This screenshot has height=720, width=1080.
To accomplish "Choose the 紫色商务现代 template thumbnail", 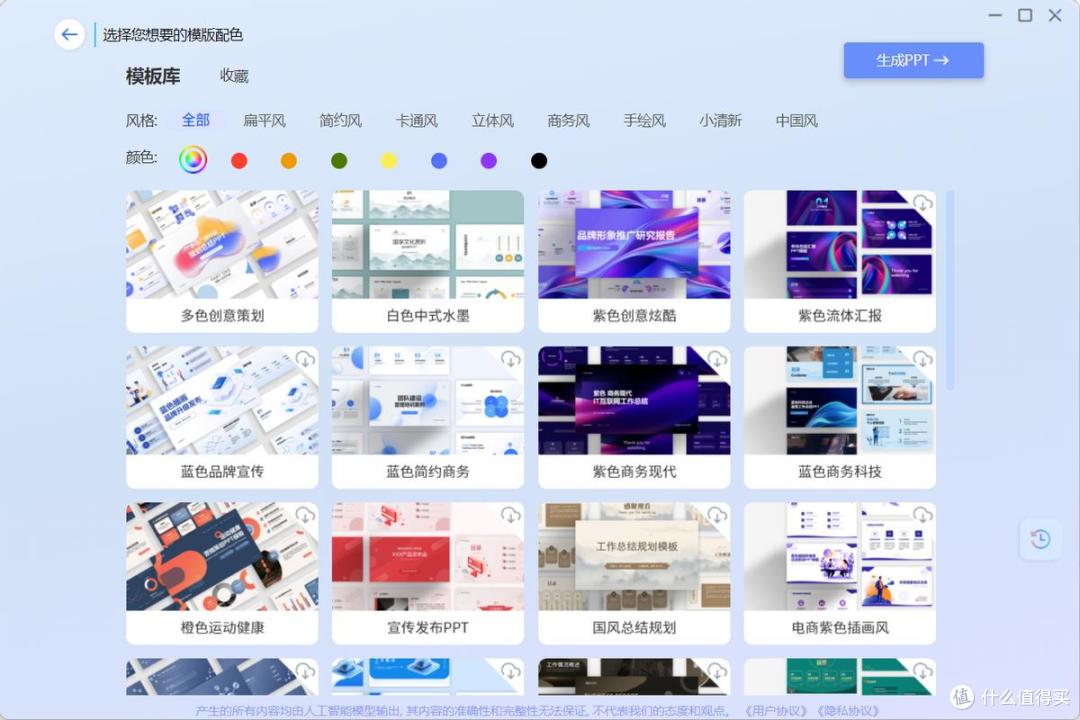I will [634, 400].
